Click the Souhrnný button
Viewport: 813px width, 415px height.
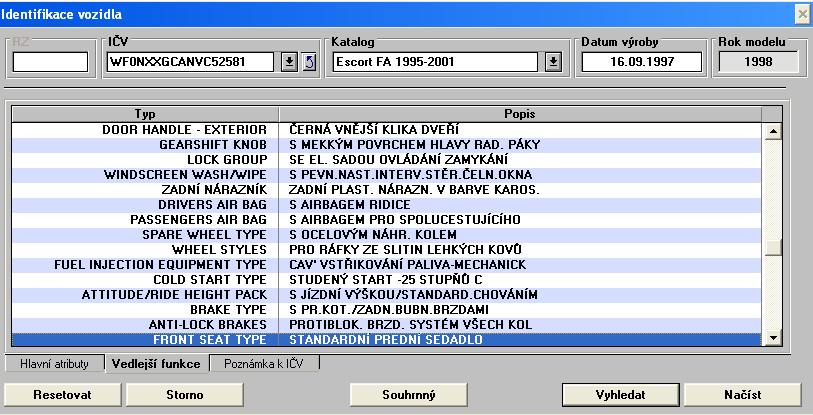(x=409, y=394)
